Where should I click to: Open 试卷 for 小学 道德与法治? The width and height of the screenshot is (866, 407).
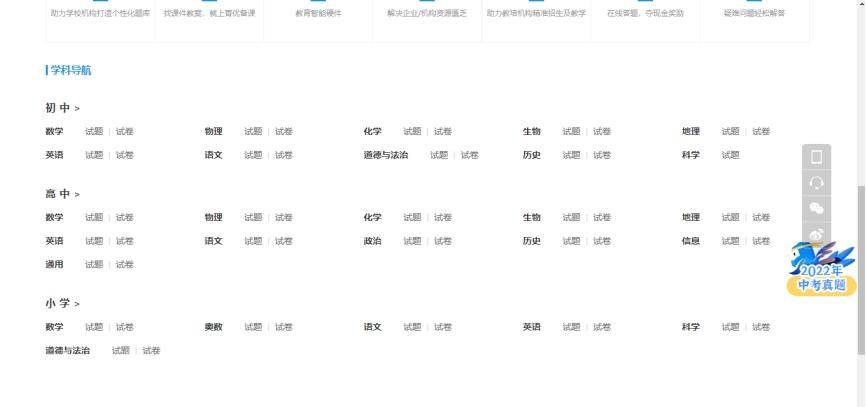[x=151, y=351]
